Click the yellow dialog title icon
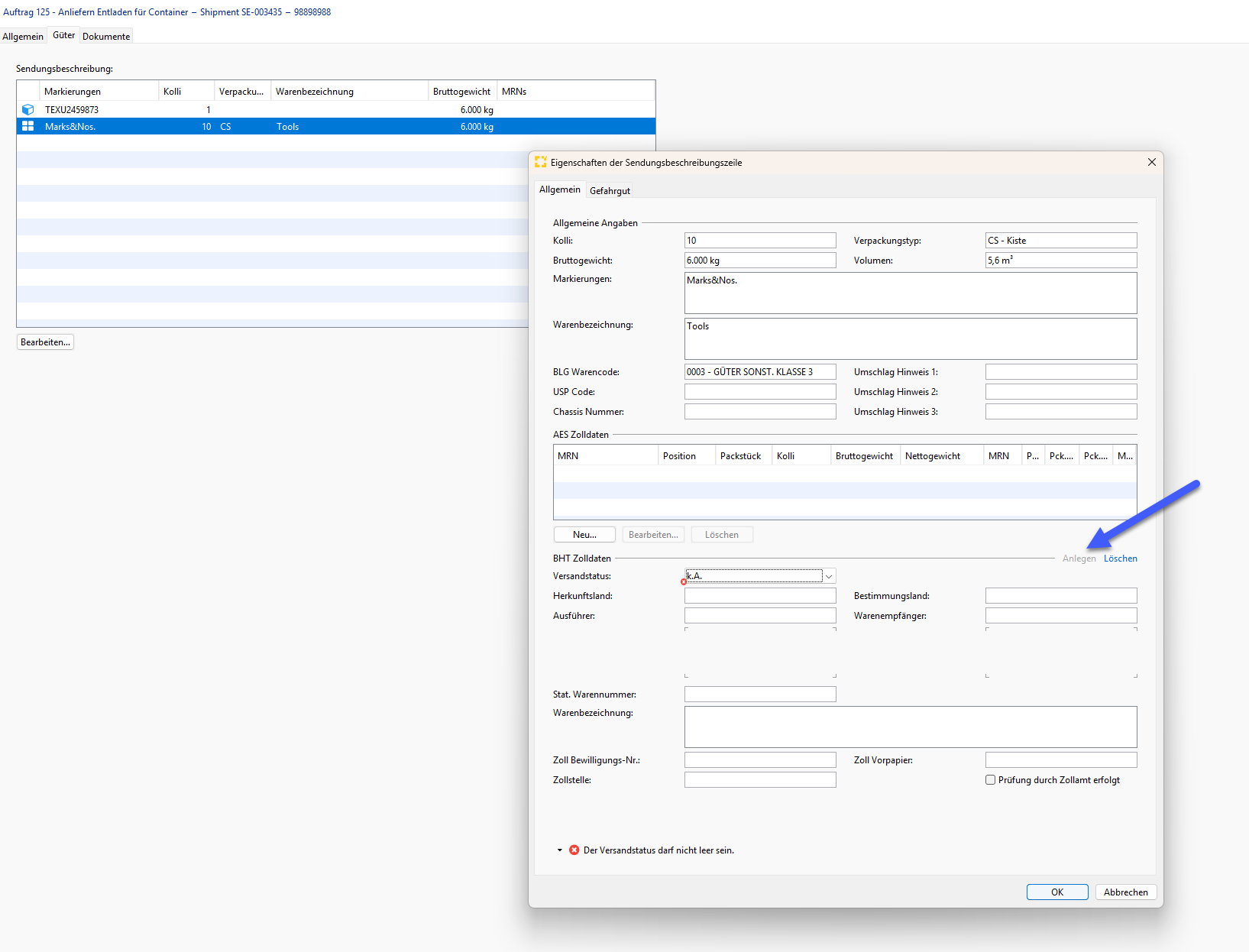Image resolution: width=1249 pixels, height=952 pixels. point(541,162)
